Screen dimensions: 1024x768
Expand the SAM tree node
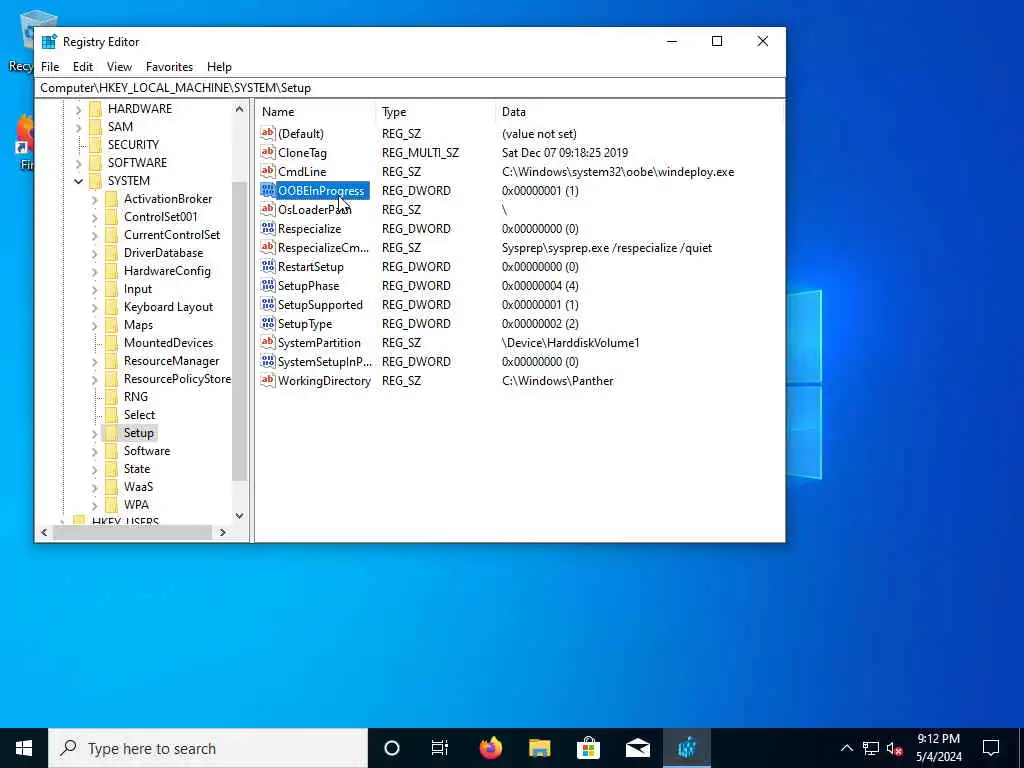point(78,127)
